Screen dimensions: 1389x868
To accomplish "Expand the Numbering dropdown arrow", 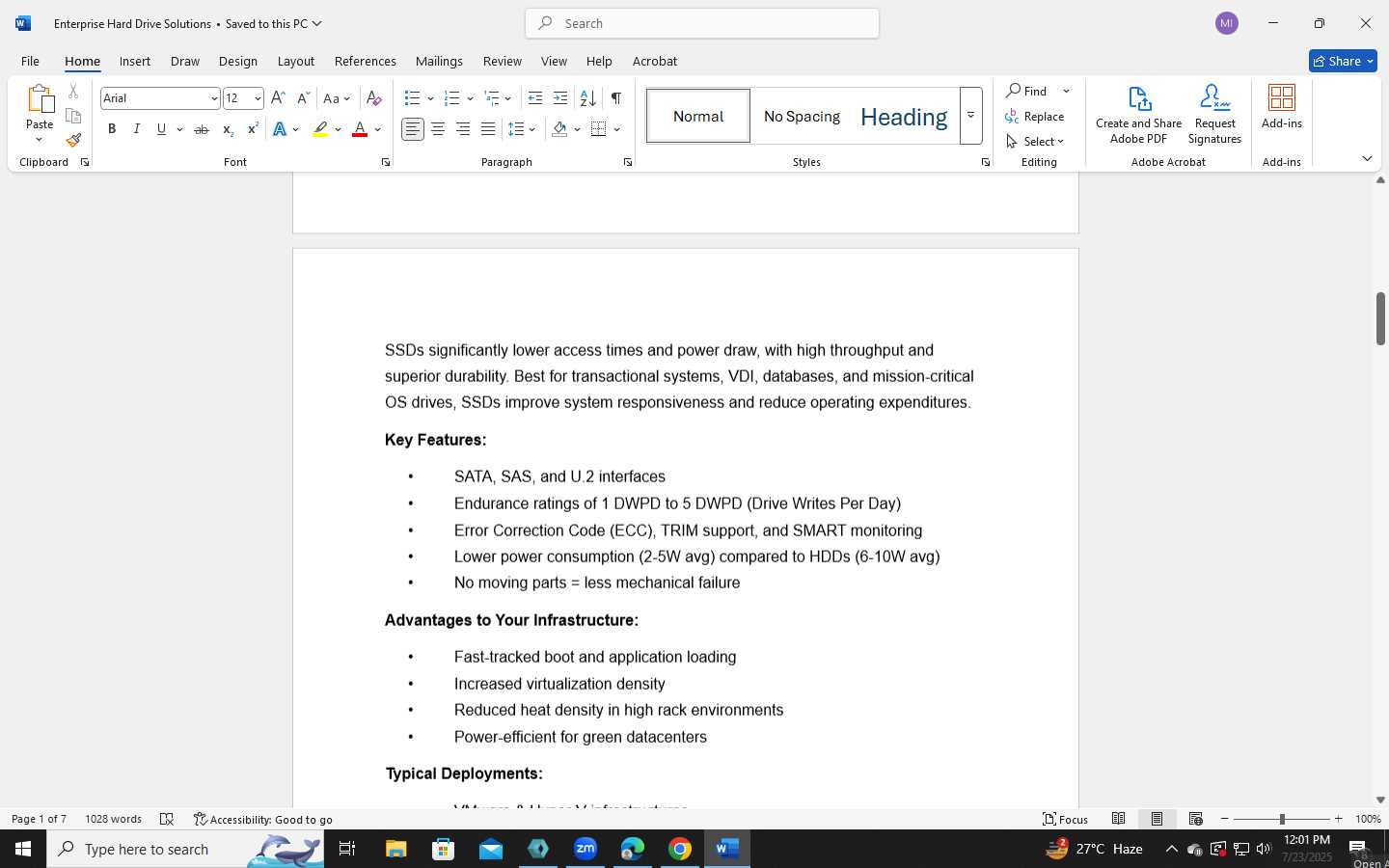I will pos(470,98).
